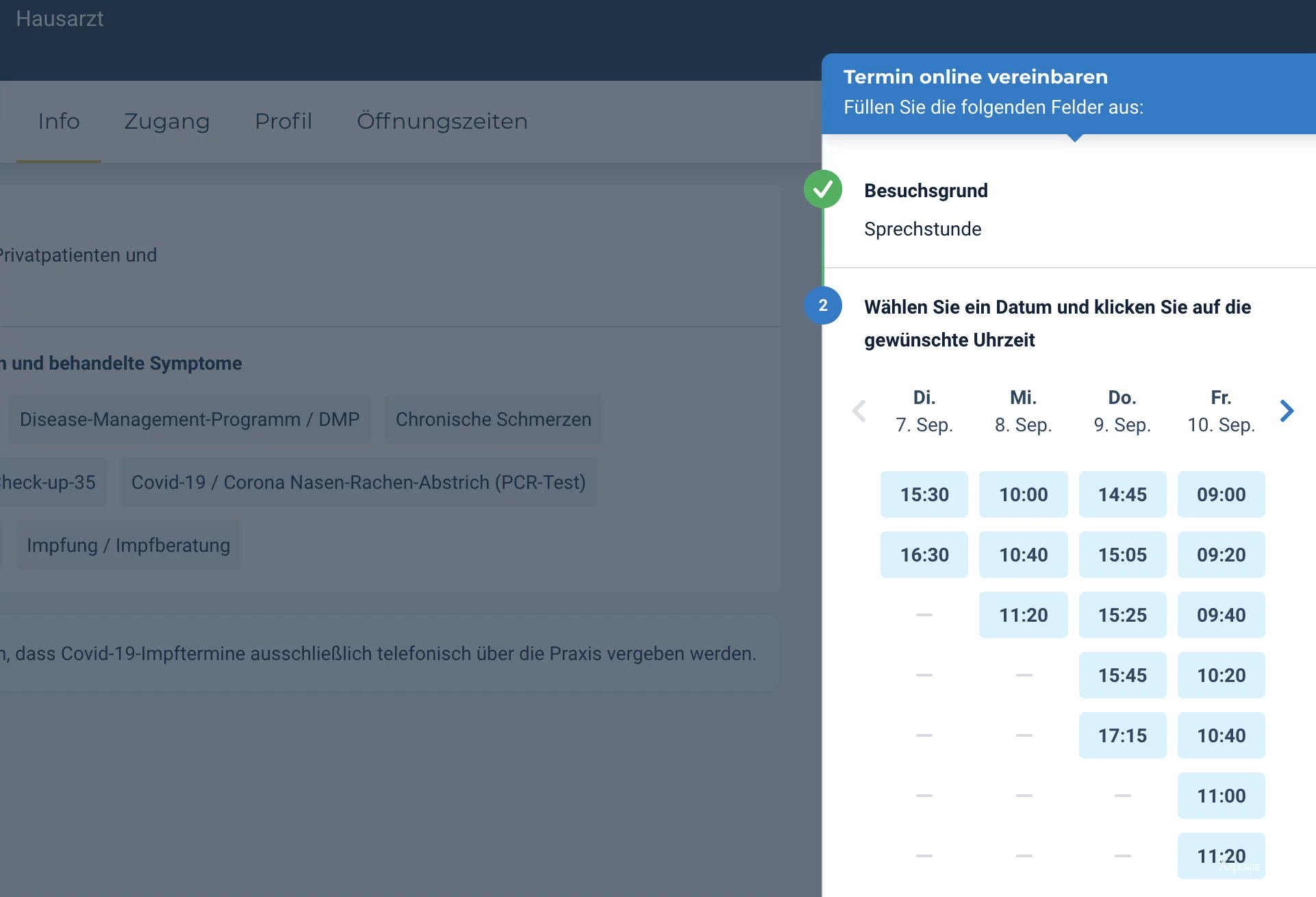Book the 16:30 Tuesday time slot
Screen dimensions: 1316x897
(924, 555)
